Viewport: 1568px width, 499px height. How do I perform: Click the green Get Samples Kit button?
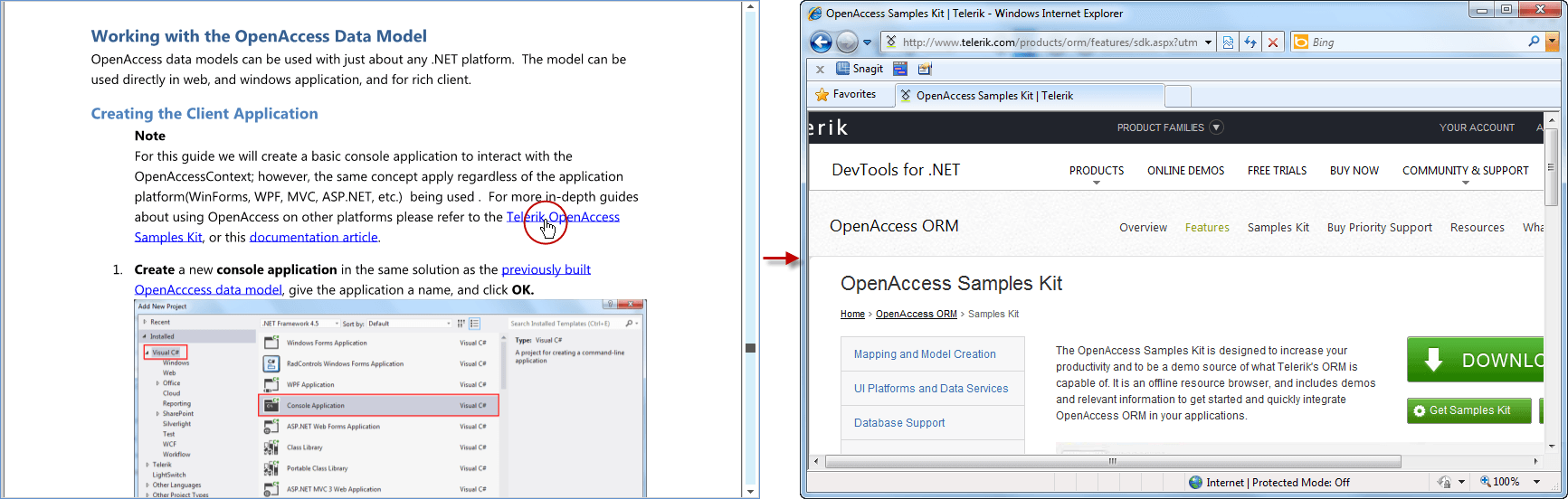pos(1469,410)
